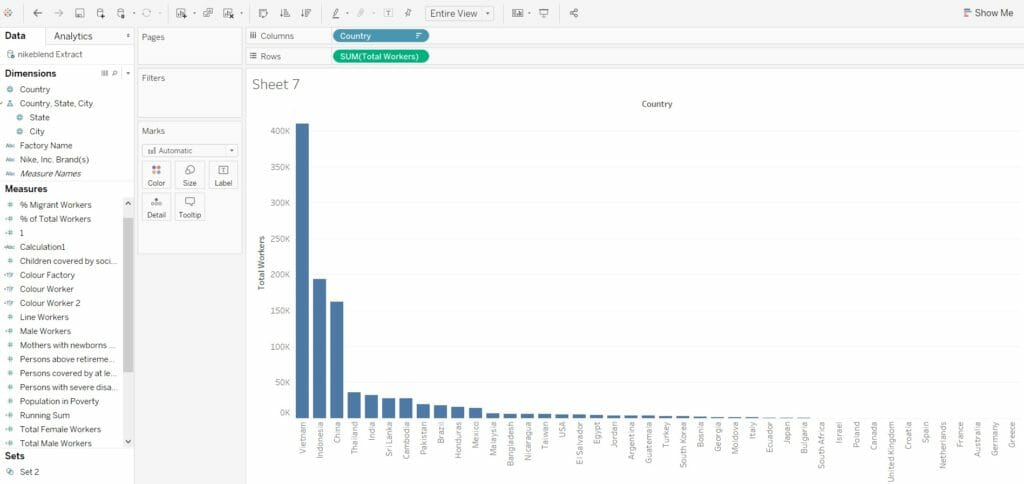Open Tooltip card in Marks
Viewport: 1024px width, 484px height.
(189, 206)
